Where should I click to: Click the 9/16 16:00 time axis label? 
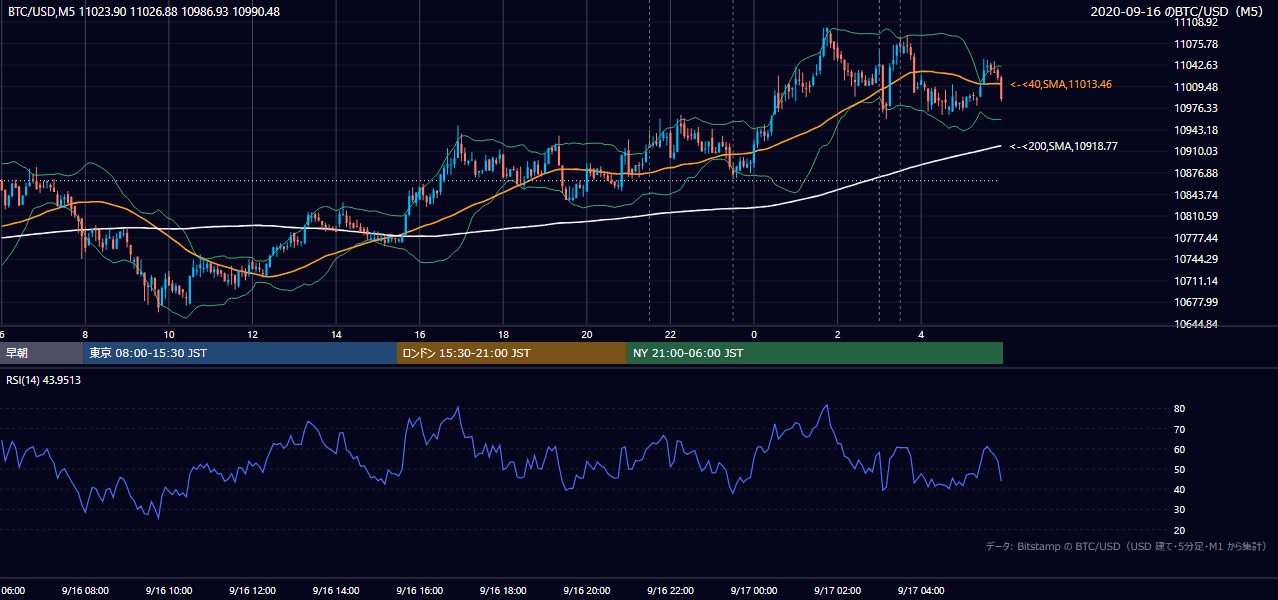420,591
